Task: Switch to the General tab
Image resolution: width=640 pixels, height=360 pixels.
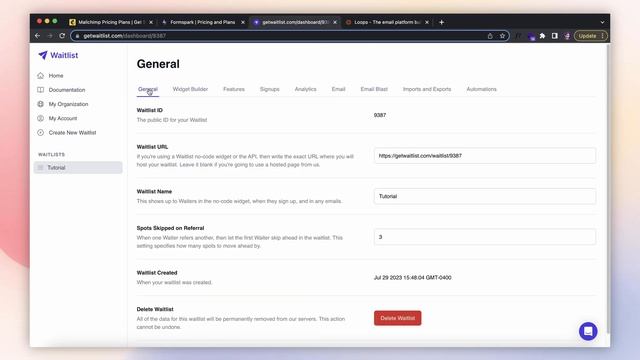Action: pyautogui.click(x=148, y=89)
